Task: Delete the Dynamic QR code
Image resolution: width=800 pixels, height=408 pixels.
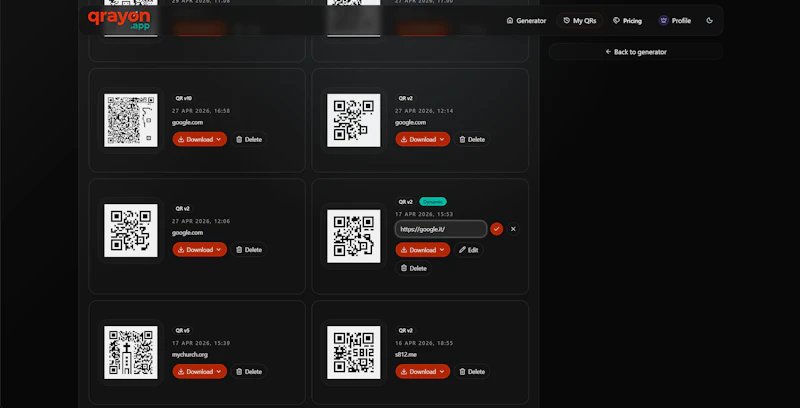Action: tap(413, 268)
